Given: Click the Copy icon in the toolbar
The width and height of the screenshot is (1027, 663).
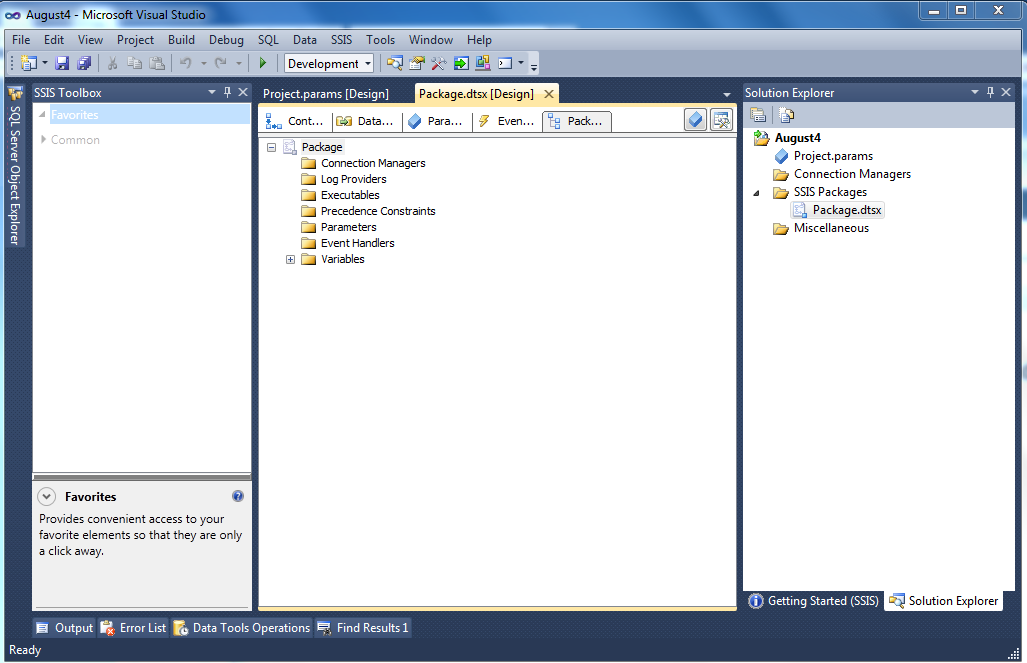Looking at the screenshot, I should (x=134, y=64).
